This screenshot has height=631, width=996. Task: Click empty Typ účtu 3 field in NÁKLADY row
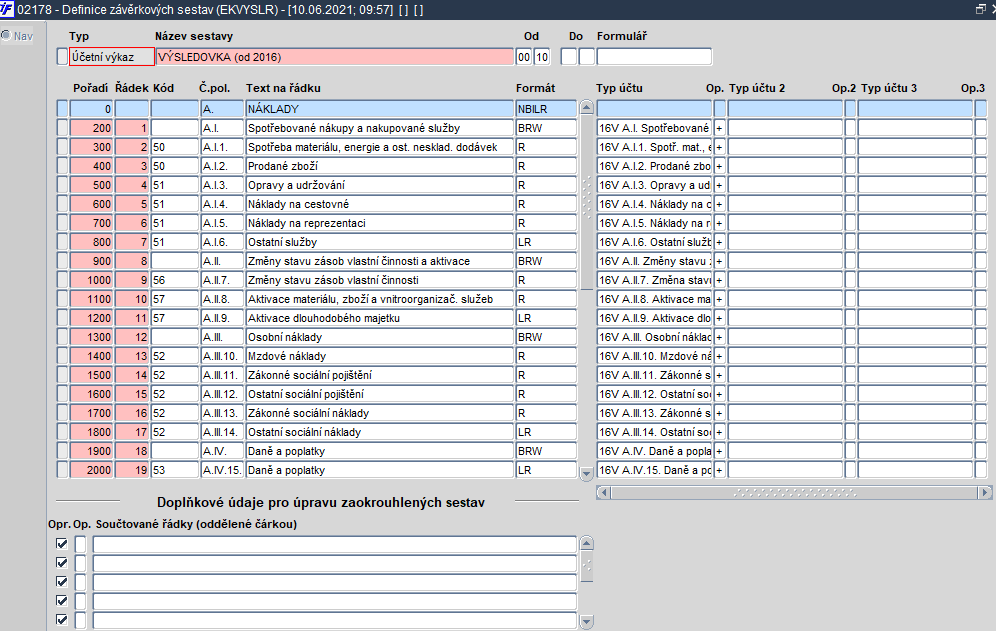coord(915,109)
